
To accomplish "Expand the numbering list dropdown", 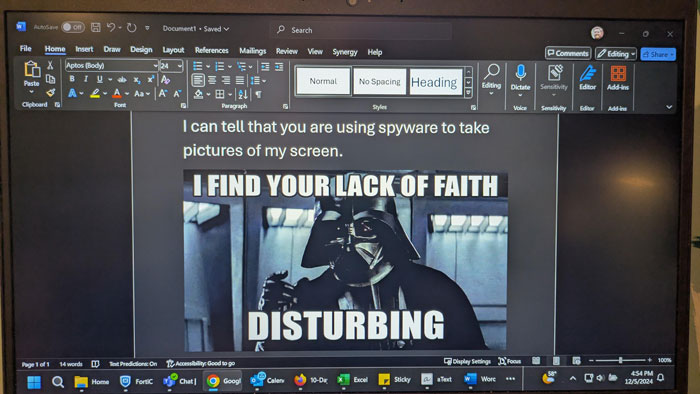I will [x=230, y=67].
